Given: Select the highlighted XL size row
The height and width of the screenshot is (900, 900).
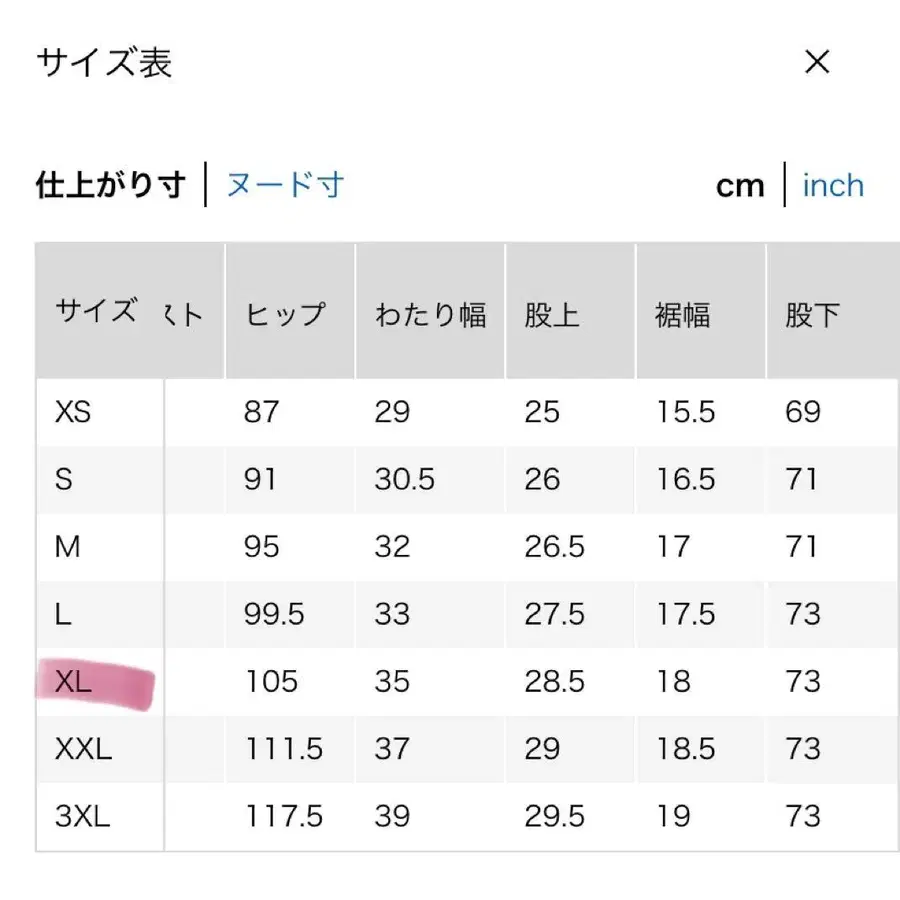Looking at the screenshot, I should coord(75,681).
